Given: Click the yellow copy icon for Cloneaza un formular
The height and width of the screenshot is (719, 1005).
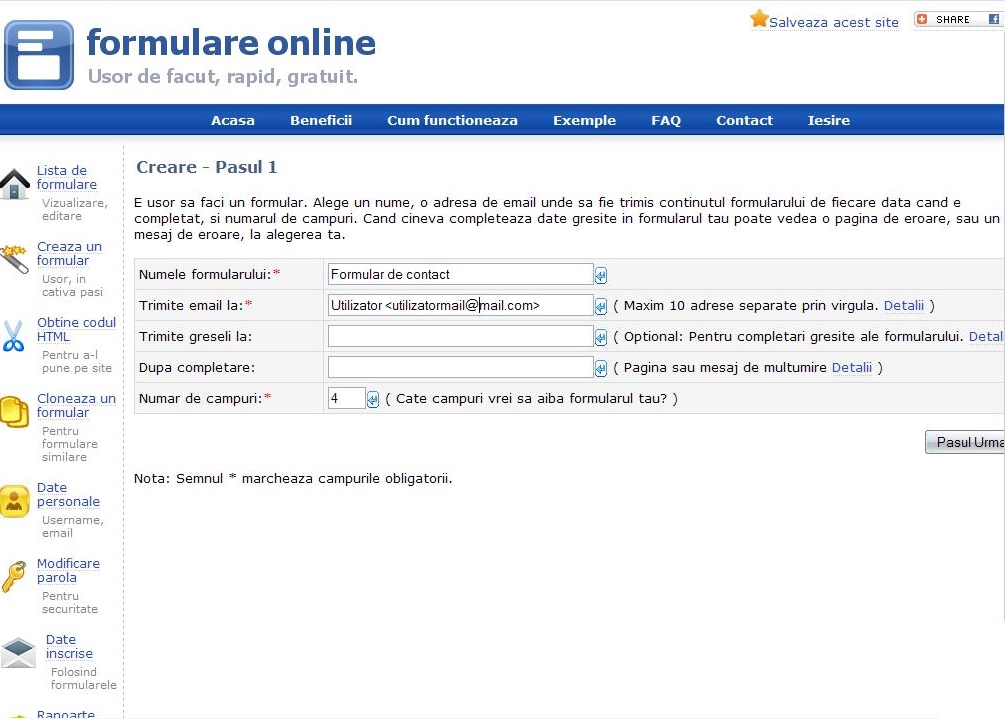Looking at the screenshot, I should pos(15,411).
